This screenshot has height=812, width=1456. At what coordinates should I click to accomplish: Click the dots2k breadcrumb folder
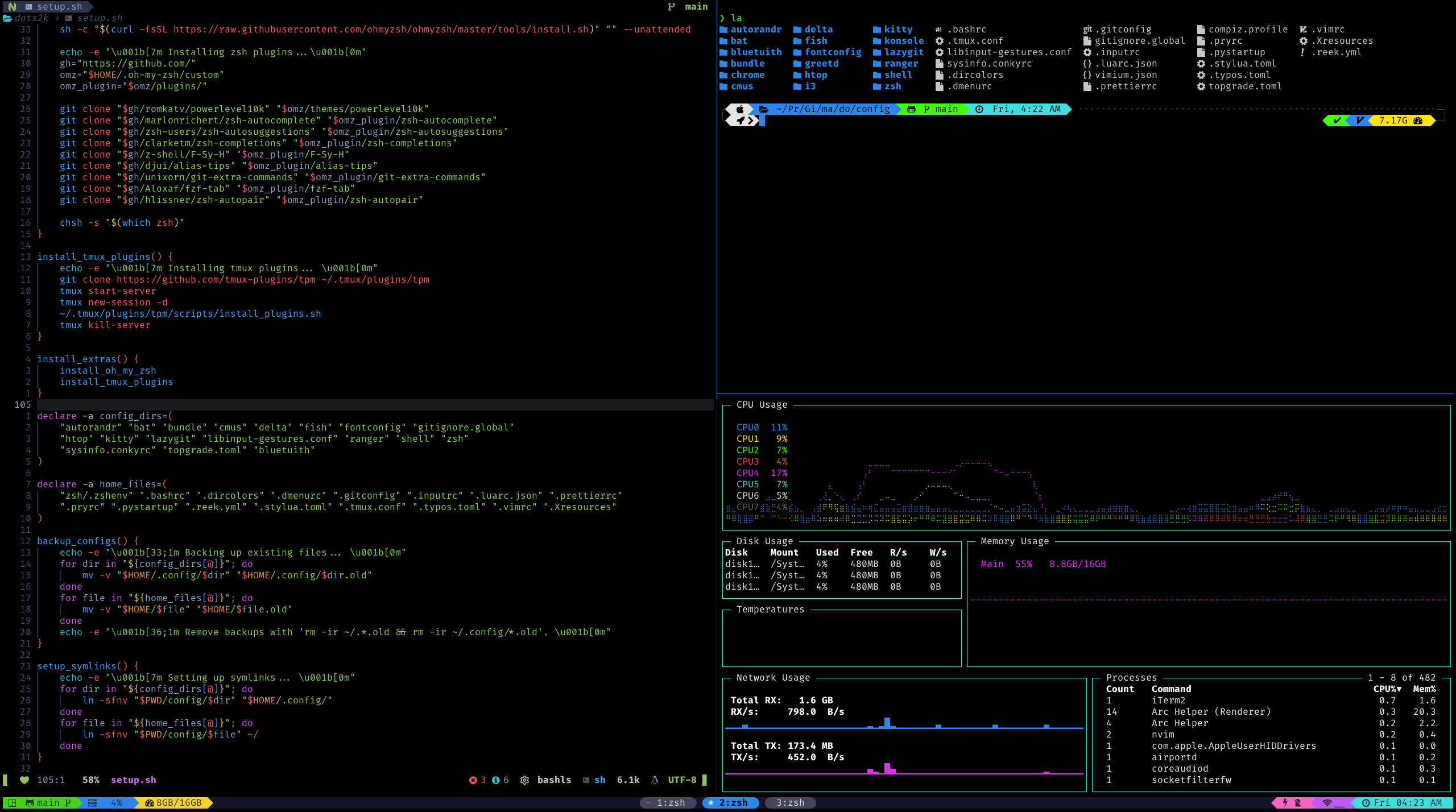coord(31,18)
